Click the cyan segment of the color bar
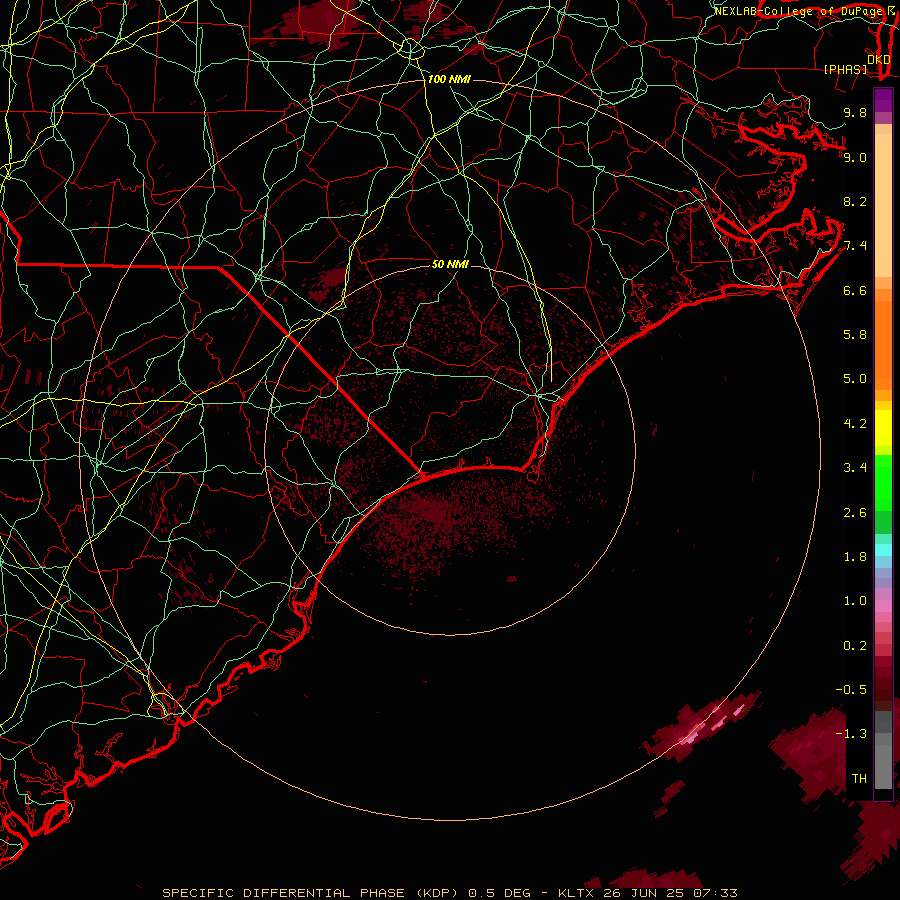Viewport: 900px width, 900px height. pyautogui.click(x=883, y=550)
